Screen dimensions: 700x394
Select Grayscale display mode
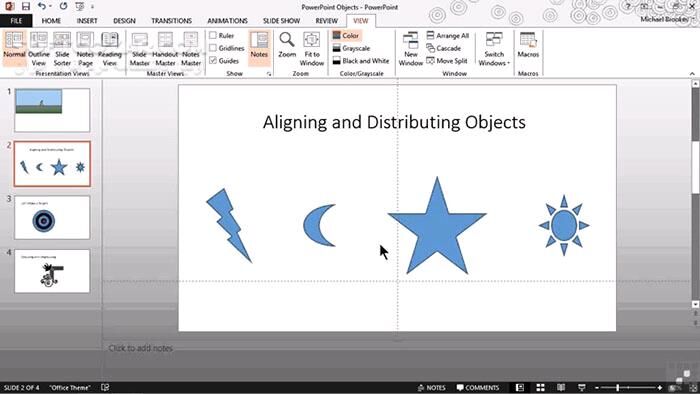pos(351,48)
